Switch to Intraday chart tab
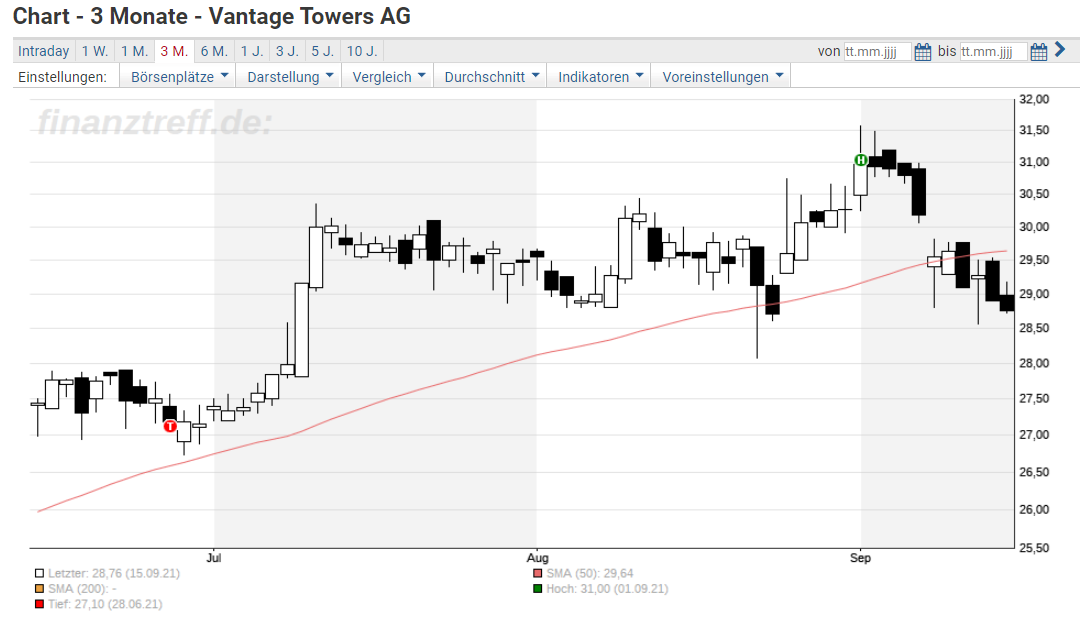Image resolution: width=1080 pixels, height=617 pixels. (x=43, y=51)
